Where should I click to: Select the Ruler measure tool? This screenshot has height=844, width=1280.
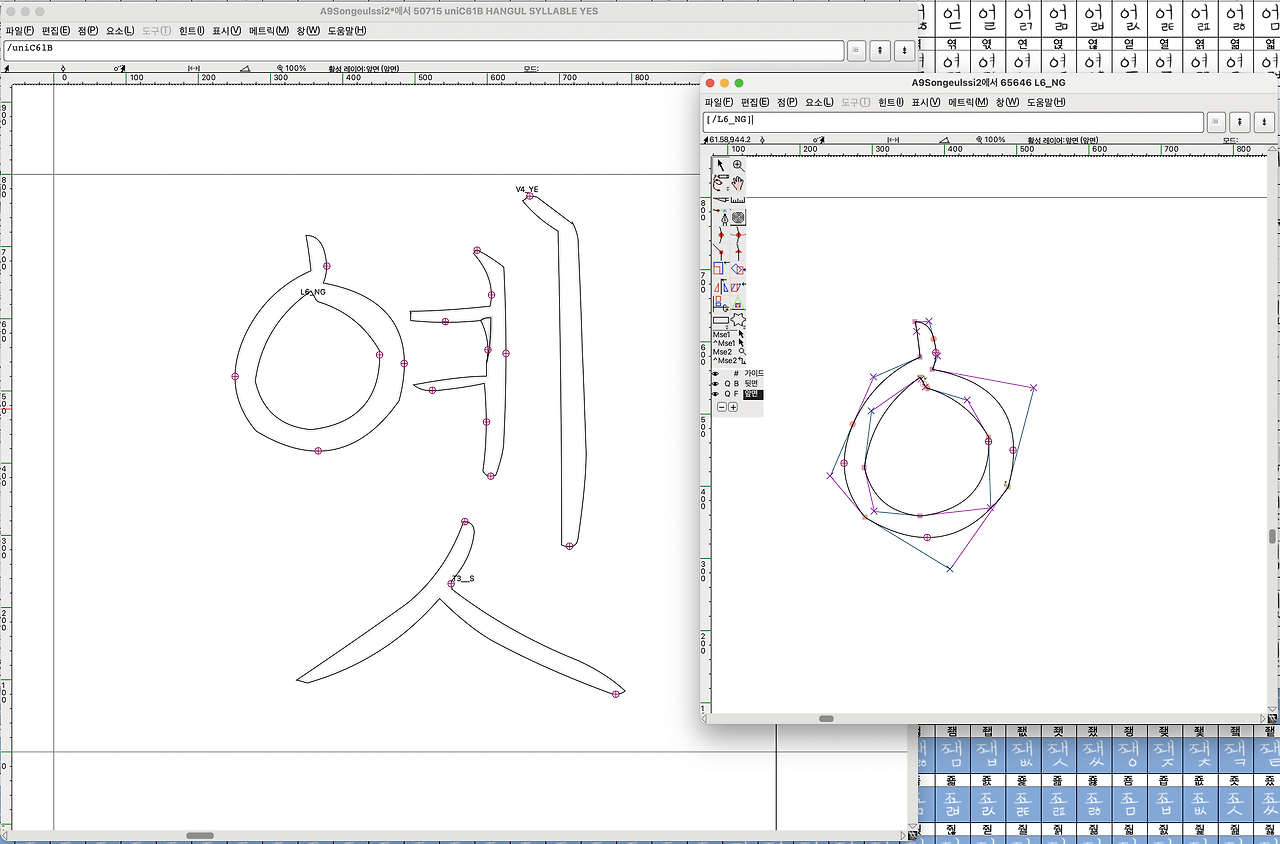[738, 200]
